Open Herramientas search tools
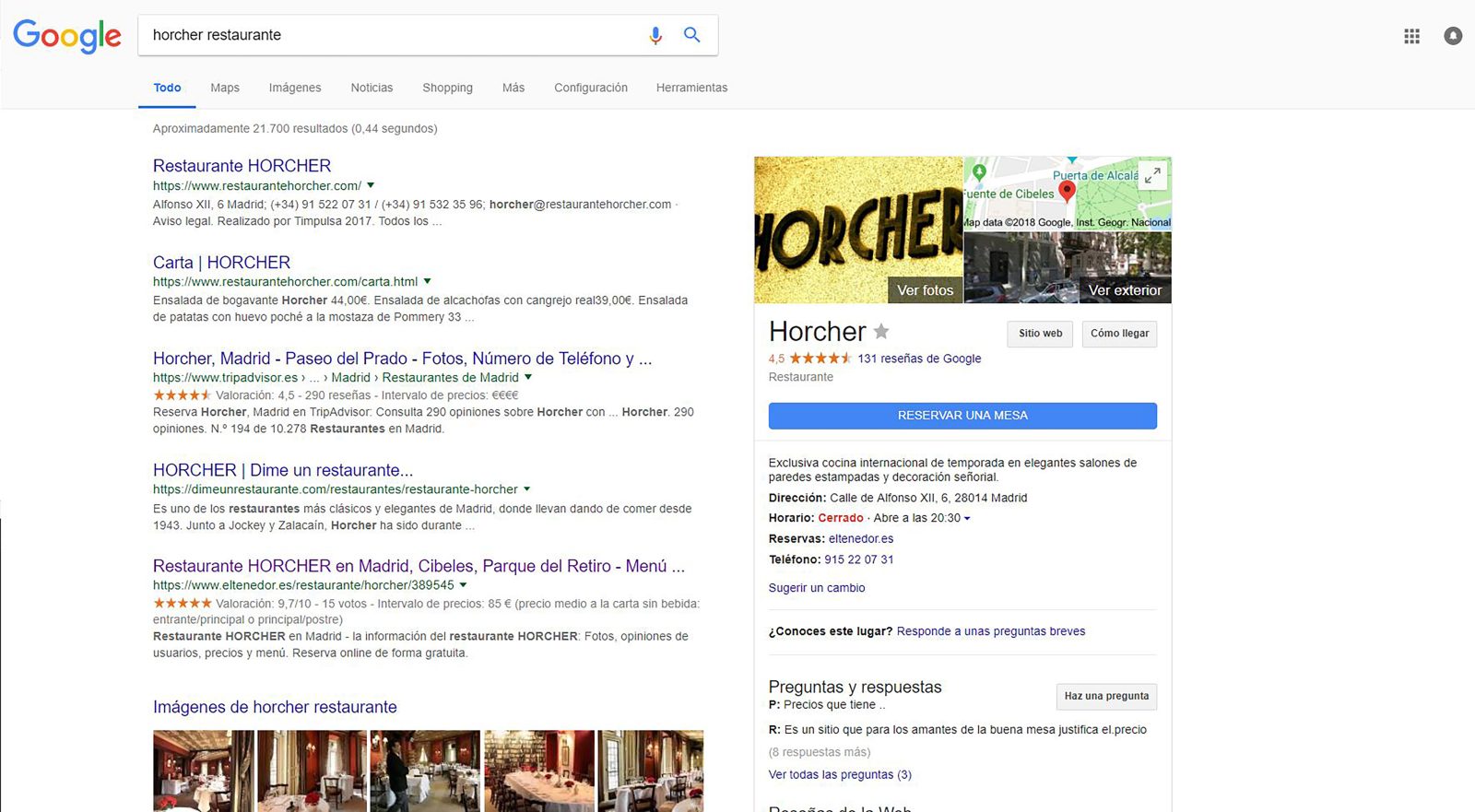The width and height of the screenshot is (1475, 812). [691, 88]
